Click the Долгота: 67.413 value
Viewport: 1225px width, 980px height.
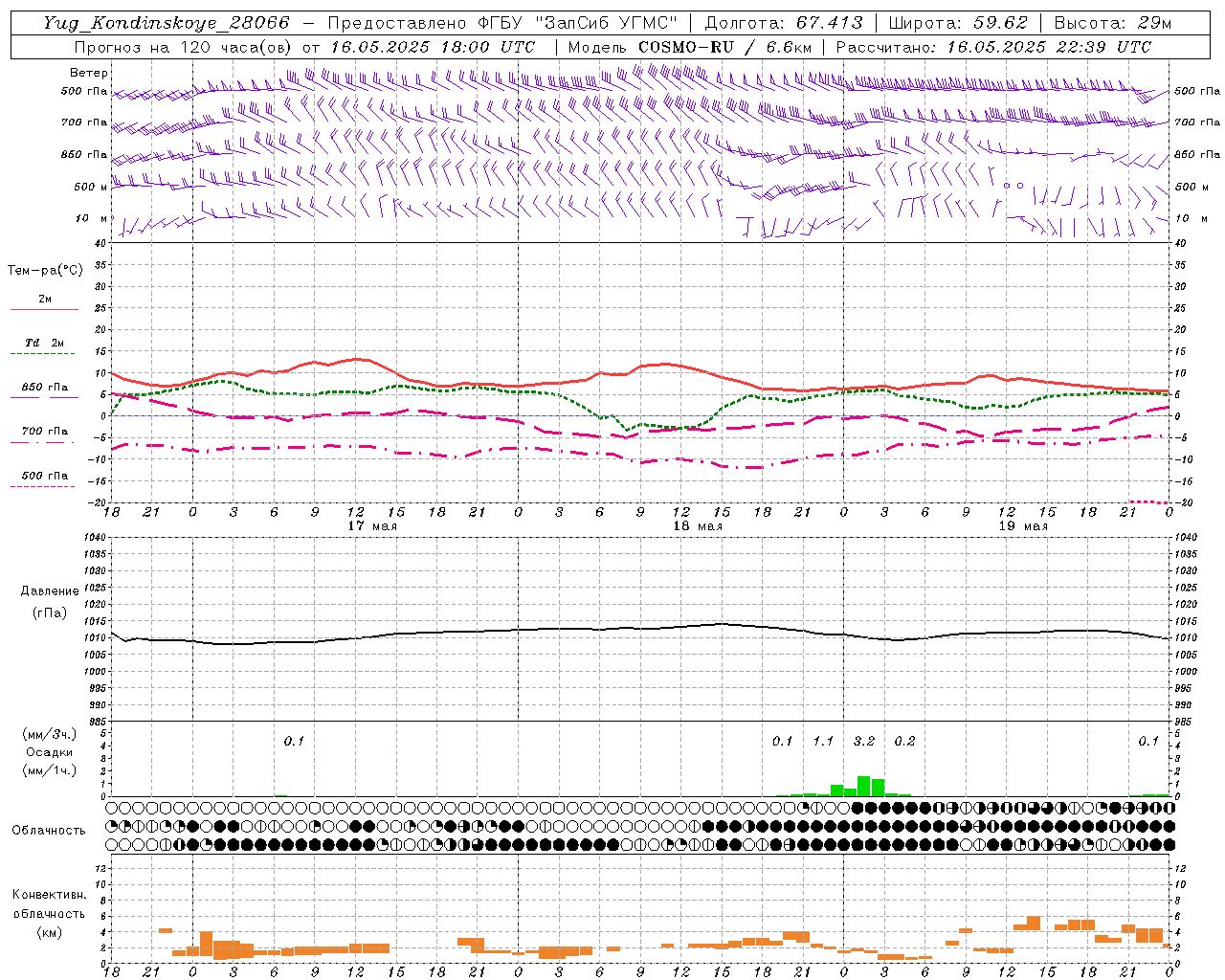coord(784,23)
